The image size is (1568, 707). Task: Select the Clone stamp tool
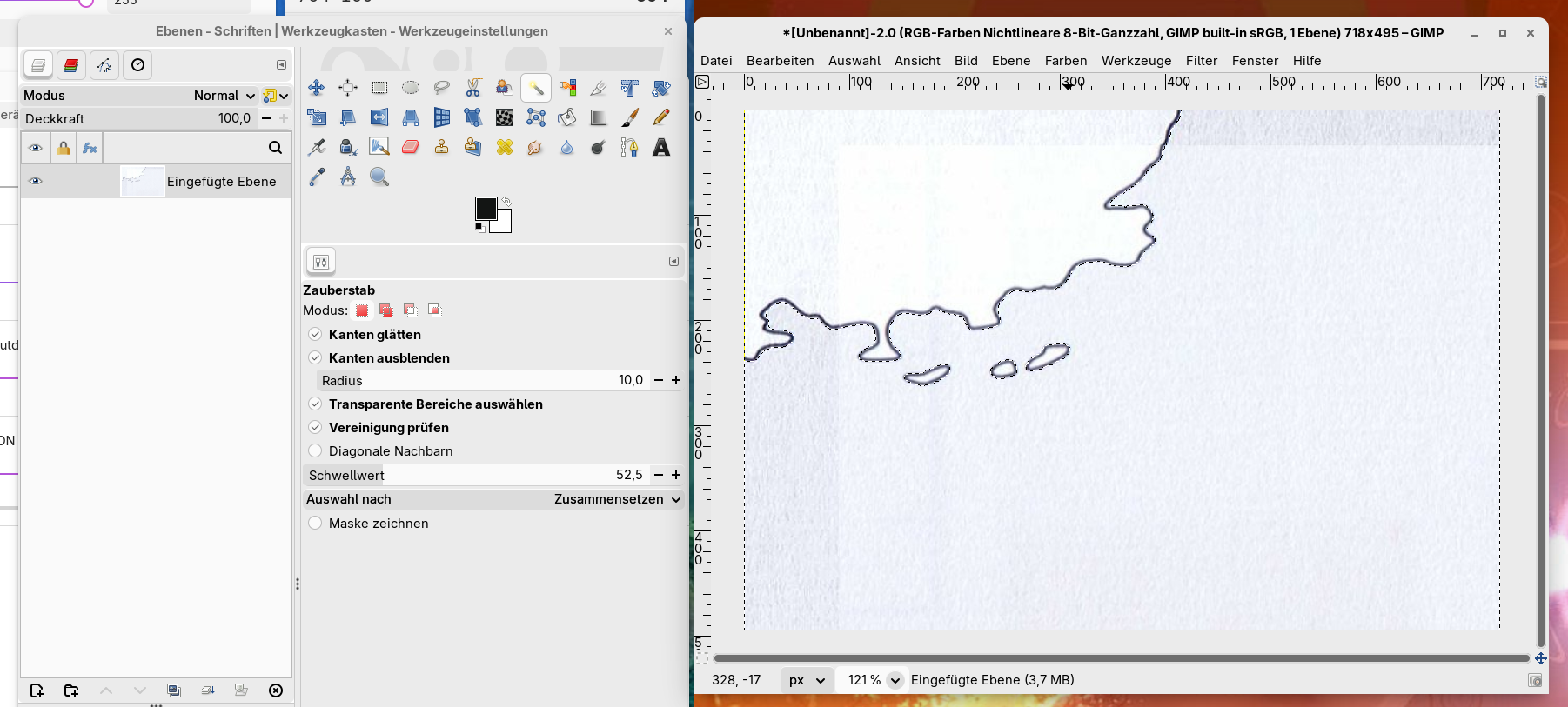click(x=442, y=147)
